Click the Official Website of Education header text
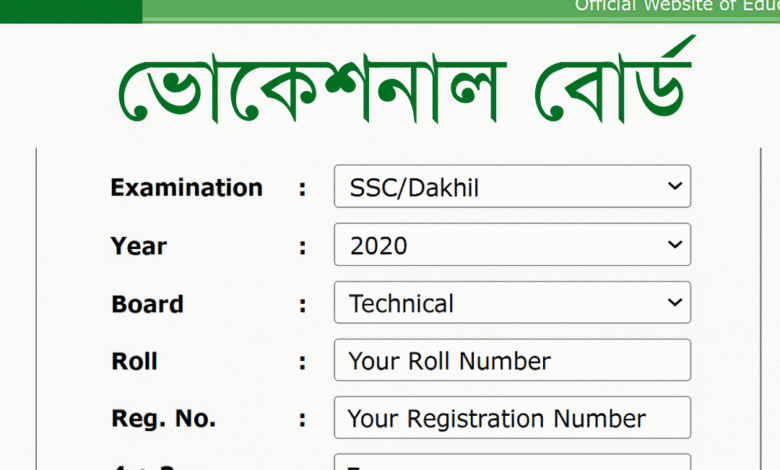 click(x=677, y=6)
